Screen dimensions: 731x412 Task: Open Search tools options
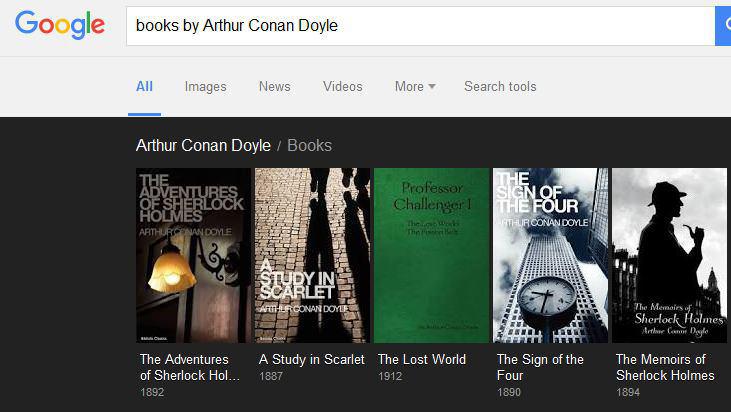point(500,87)
